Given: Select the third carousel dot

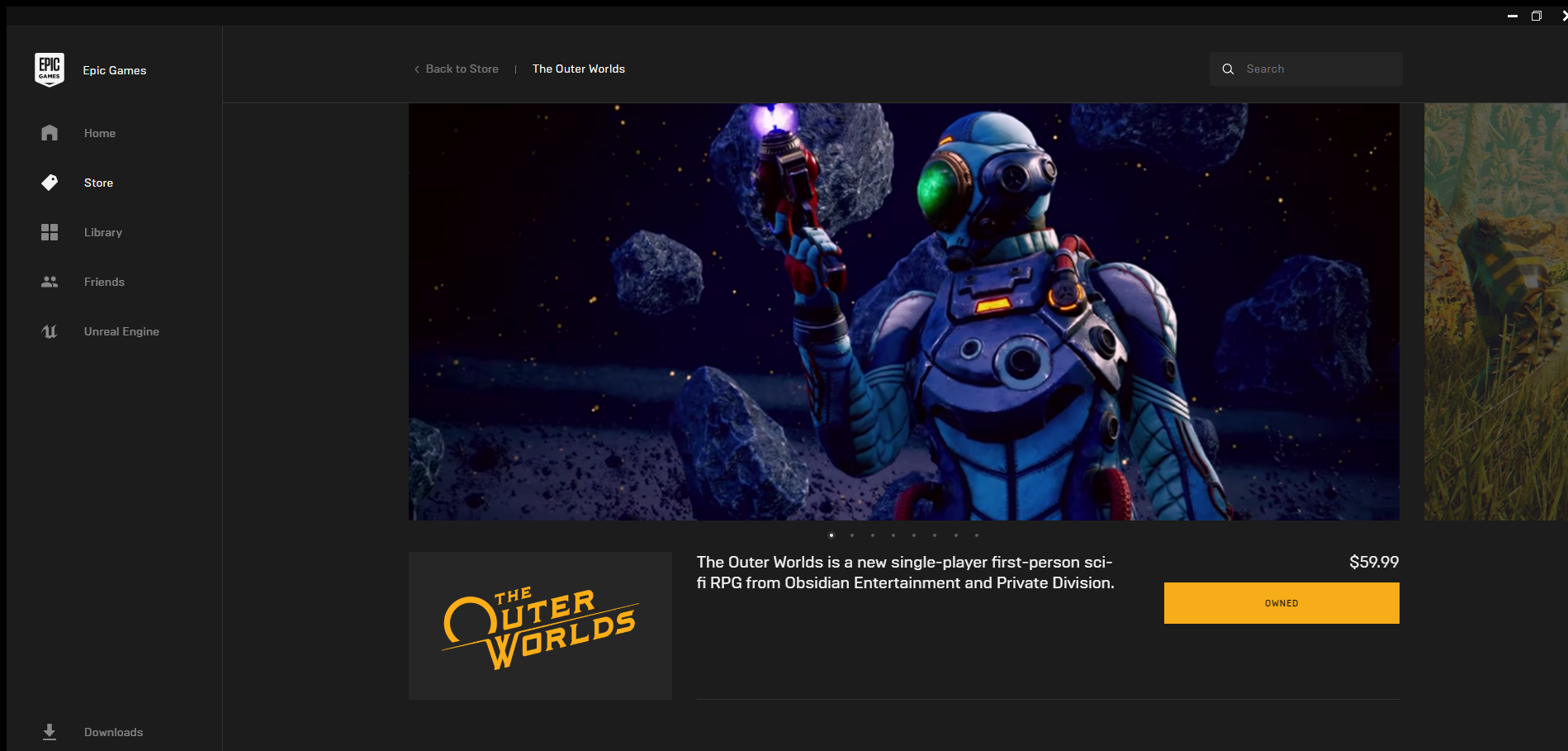Looking at the screenshot, I should click(x=873, y=535).
